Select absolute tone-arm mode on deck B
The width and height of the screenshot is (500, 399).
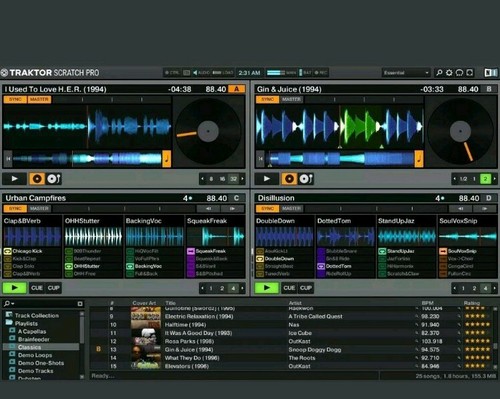tap(306, 179)
